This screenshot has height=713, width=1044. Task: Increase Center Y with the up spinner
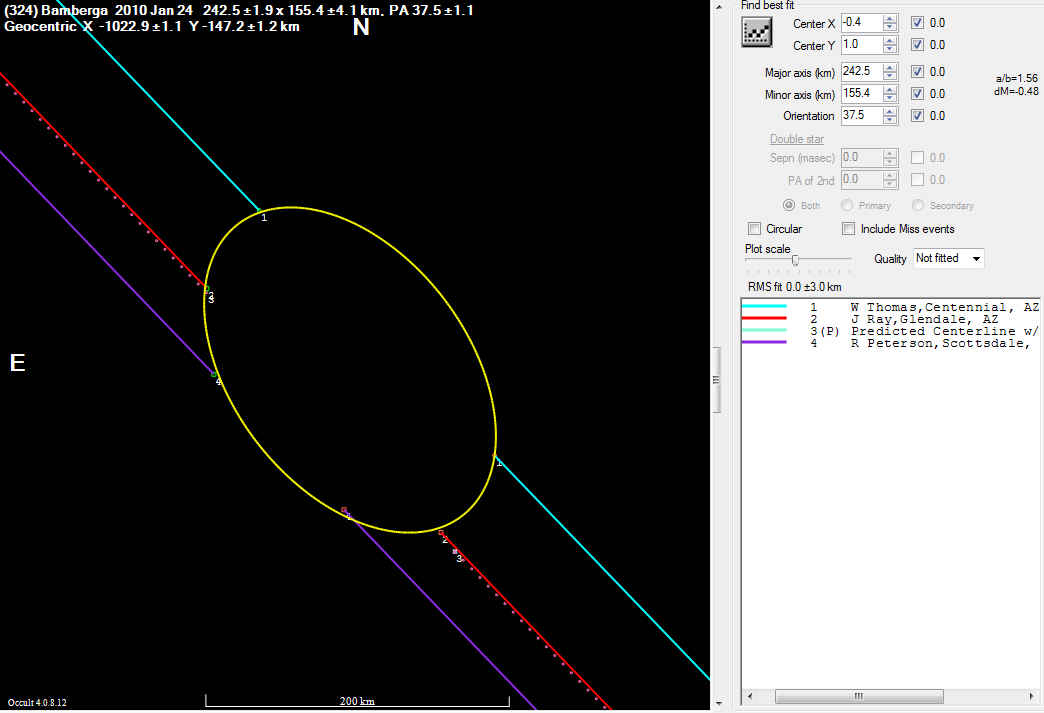click(x=891, y=41)
